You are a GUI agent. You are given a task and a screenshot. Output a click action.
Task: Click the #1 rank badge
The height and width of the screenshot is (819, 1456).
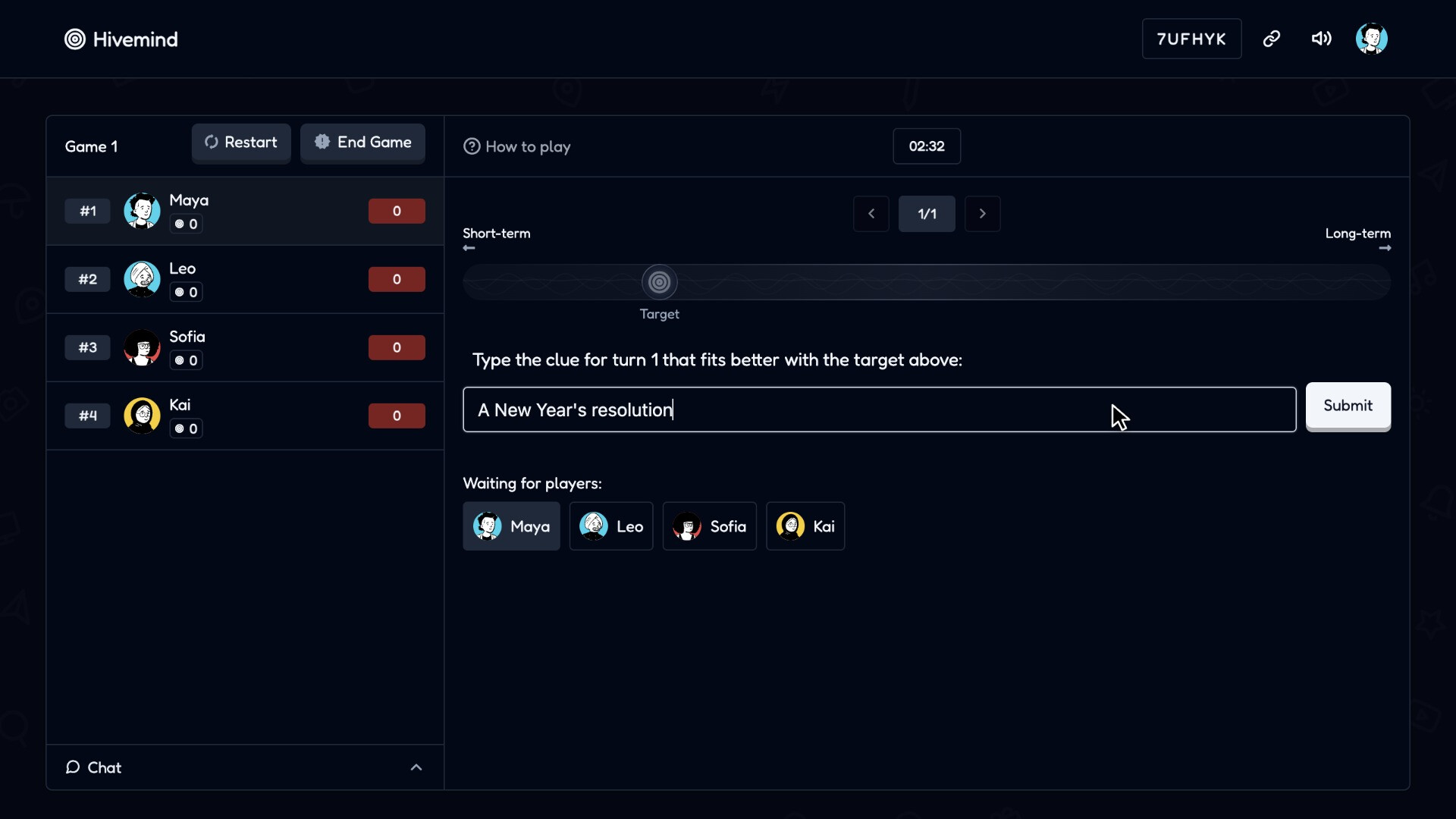point(88,211)
